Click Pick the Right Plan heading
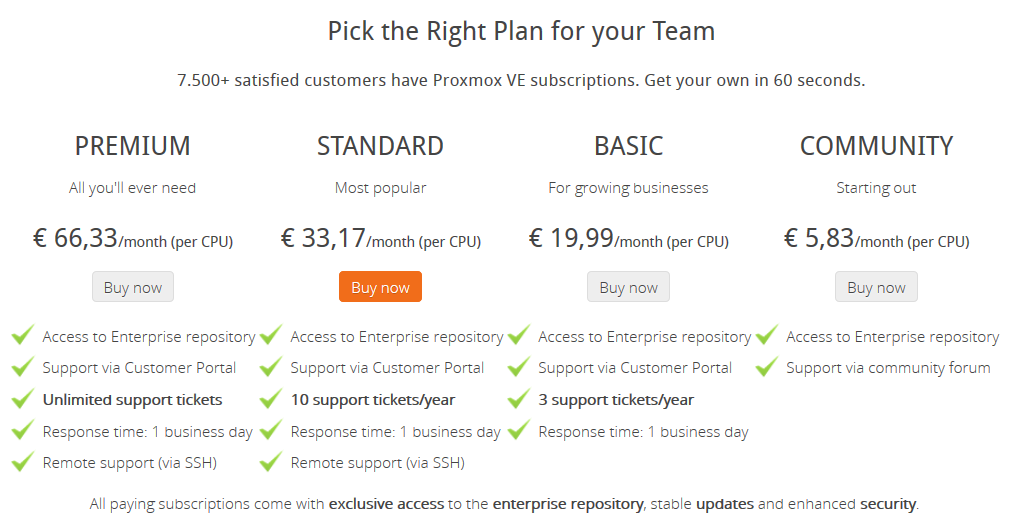Image resolution: width=1016 pixels, height=522 pixels. pos(521,31)
